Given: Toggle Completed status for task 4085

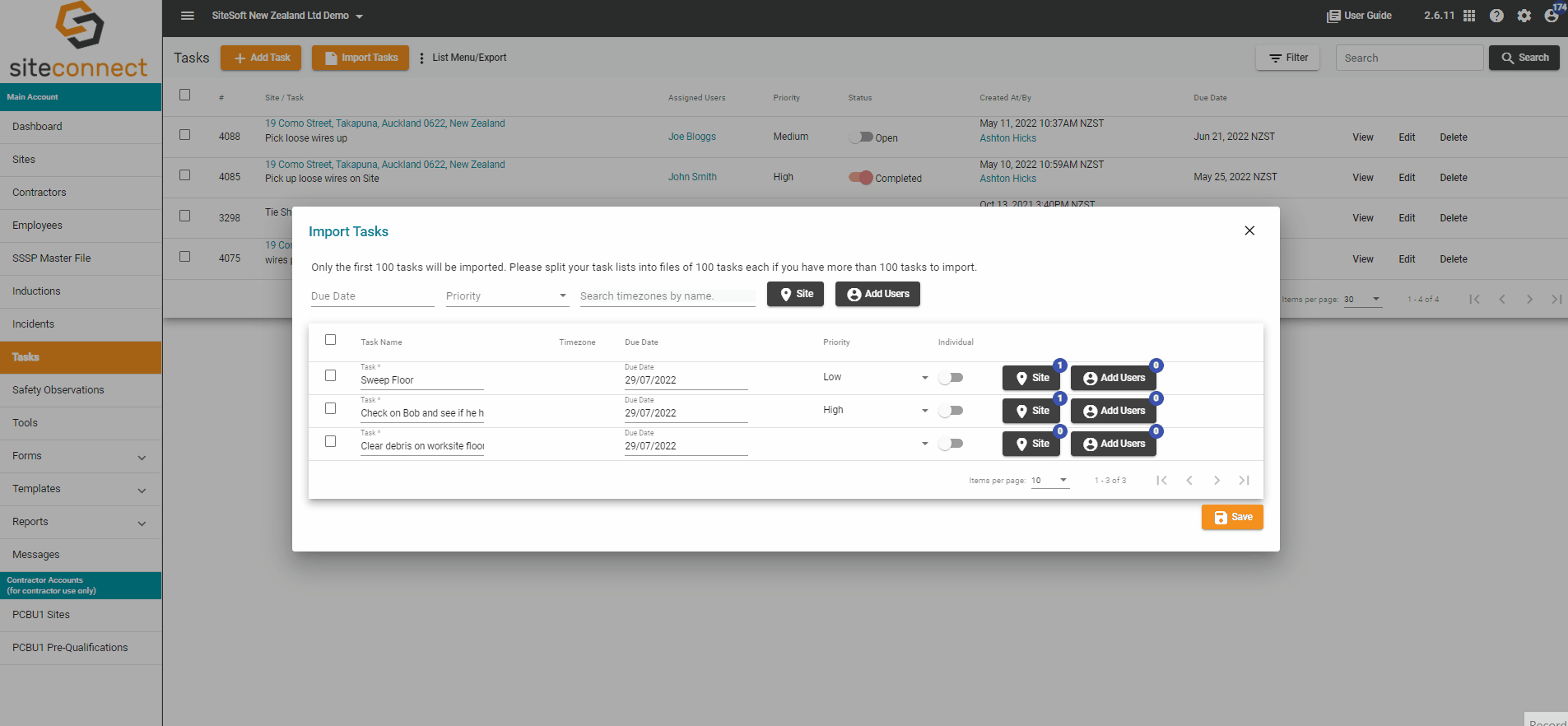Looking at the screenshot, I should coord(861,178).
